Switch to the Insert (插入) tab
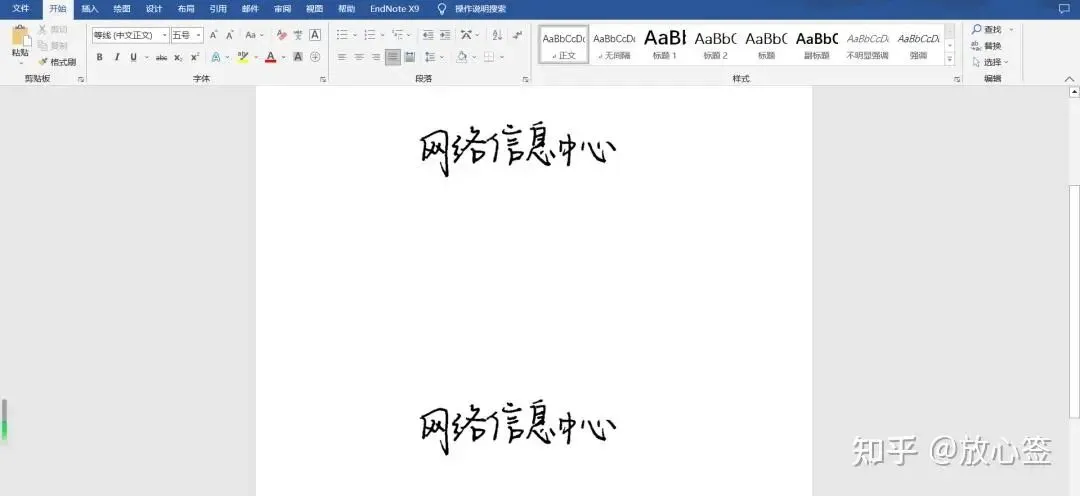The image size is (1080, 496). coord(90,9)
